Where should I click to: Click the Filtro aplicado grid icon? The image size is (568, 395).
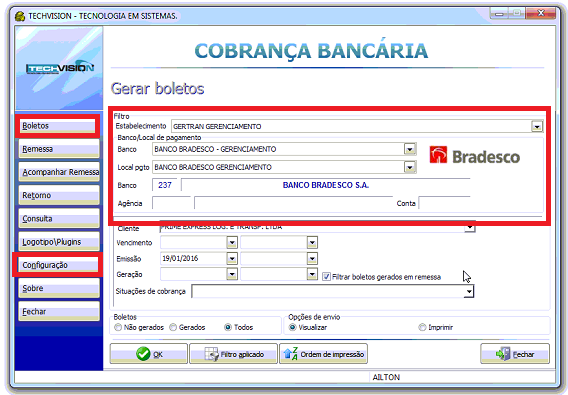click(x=211, y=354)
